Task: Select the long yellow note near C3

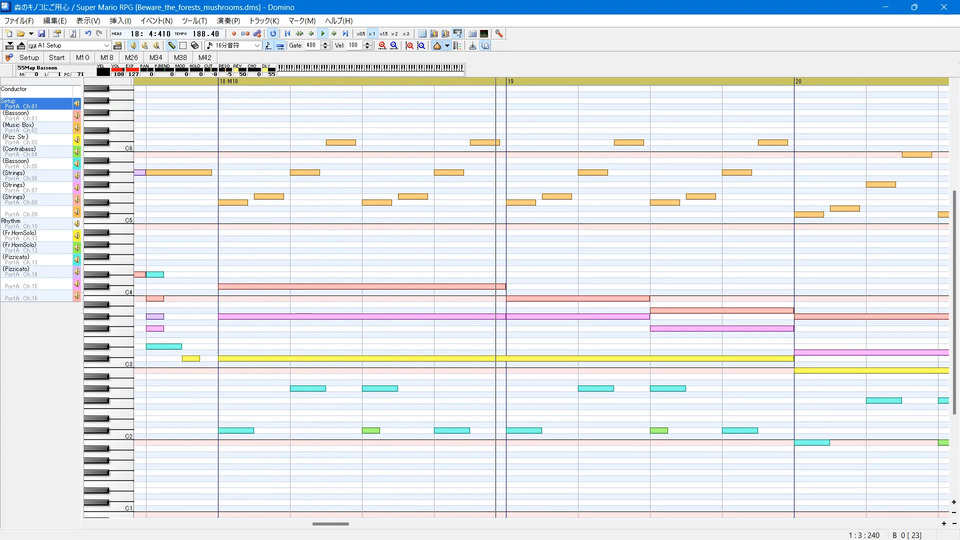Action: (506, 358)
